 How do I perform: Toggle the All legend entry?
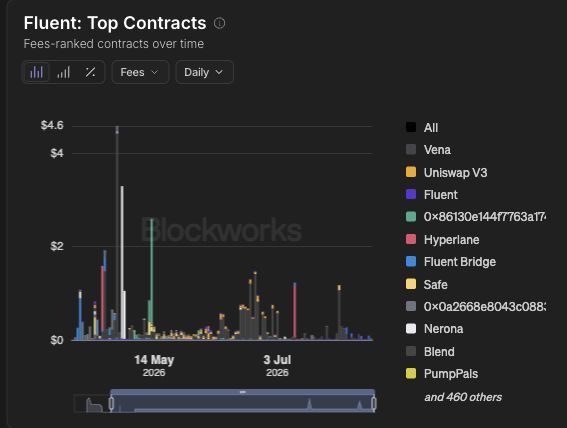(422, 128)
